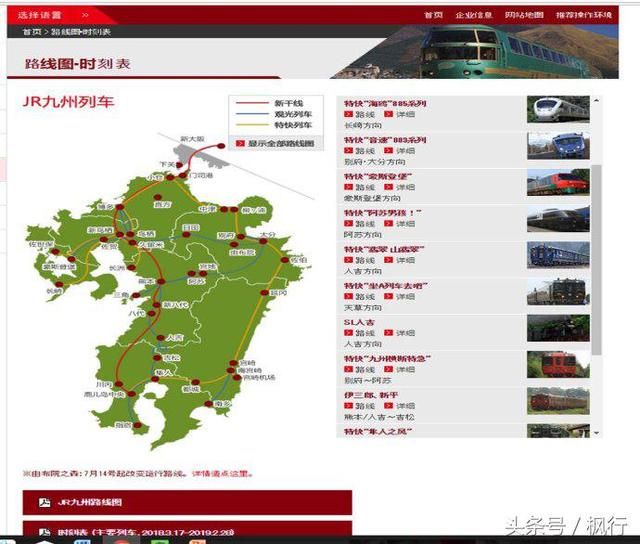
Task: Click the train list scroll-up arrow
Action: [x=596, y=100]
